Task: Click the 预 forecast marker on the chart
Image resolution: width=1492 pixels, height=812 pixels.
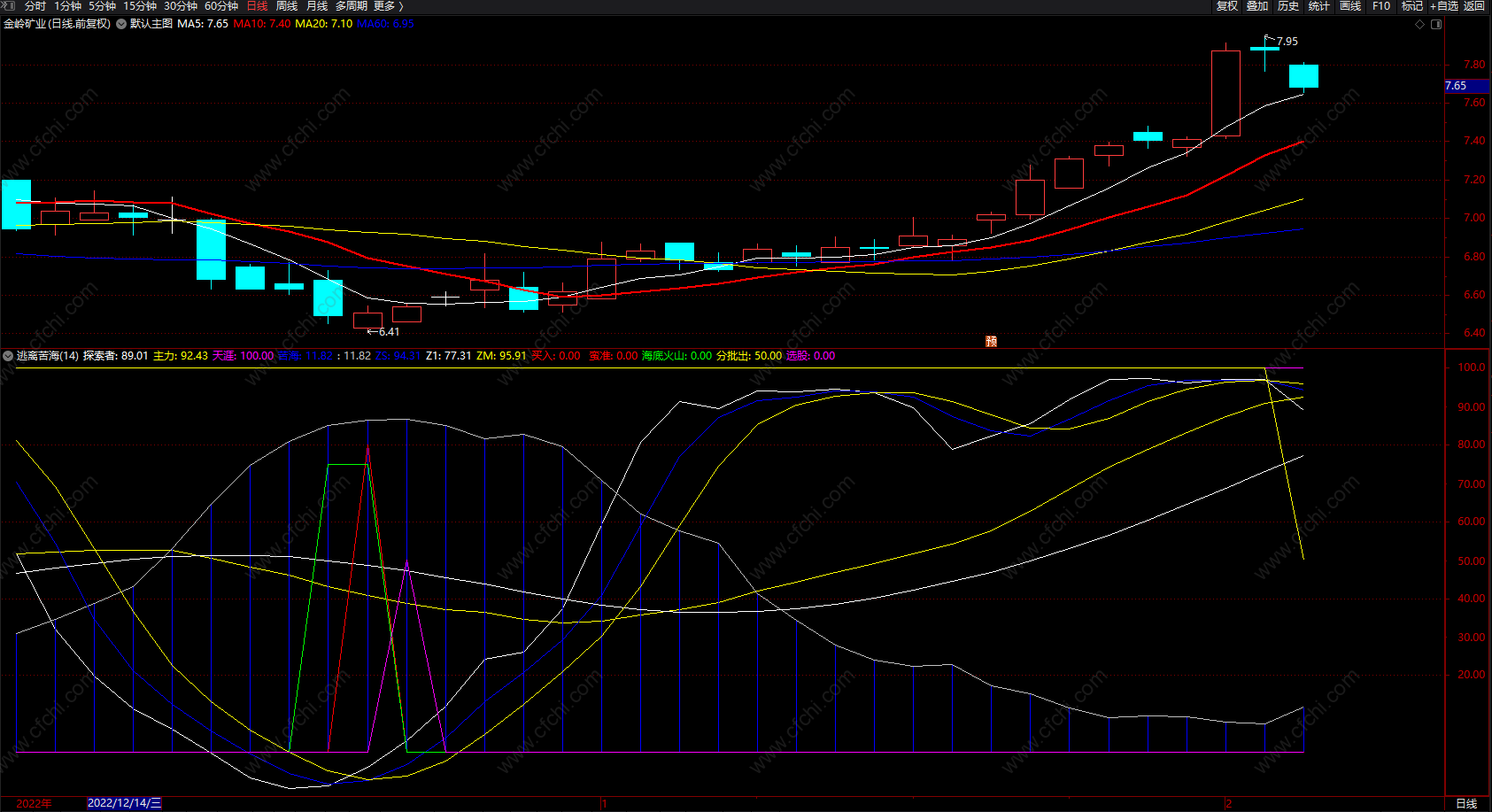Action: 991,341
